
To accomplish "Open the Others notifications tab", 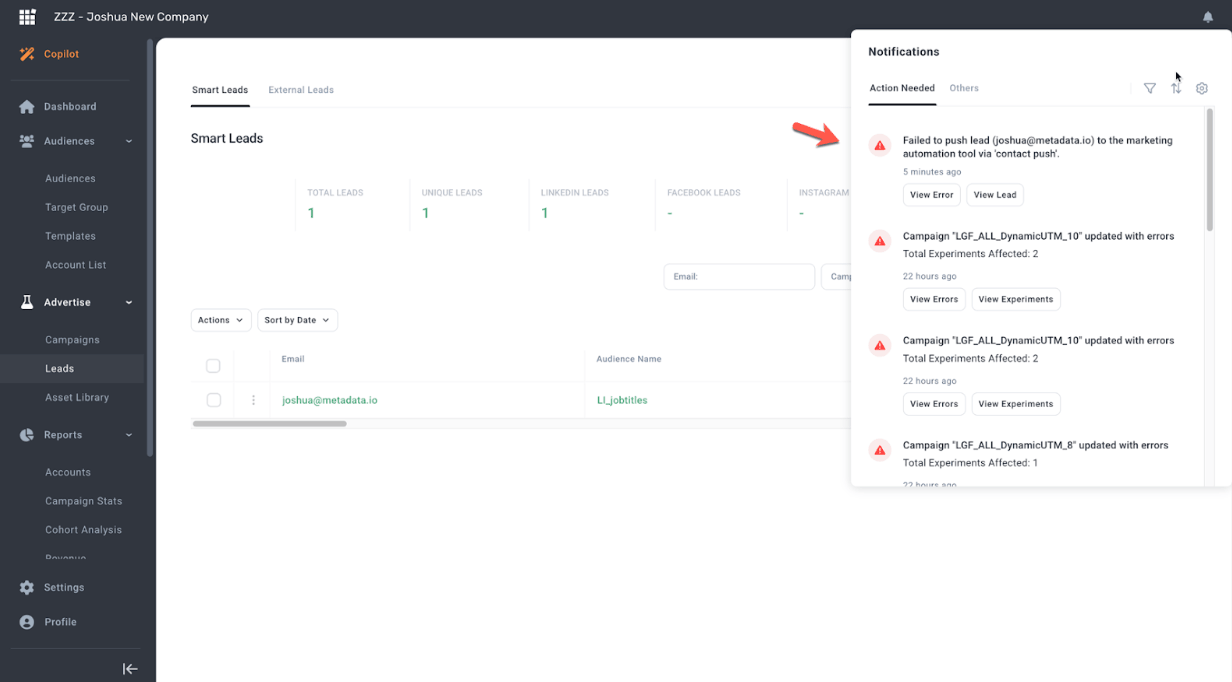I will point(964,88).
